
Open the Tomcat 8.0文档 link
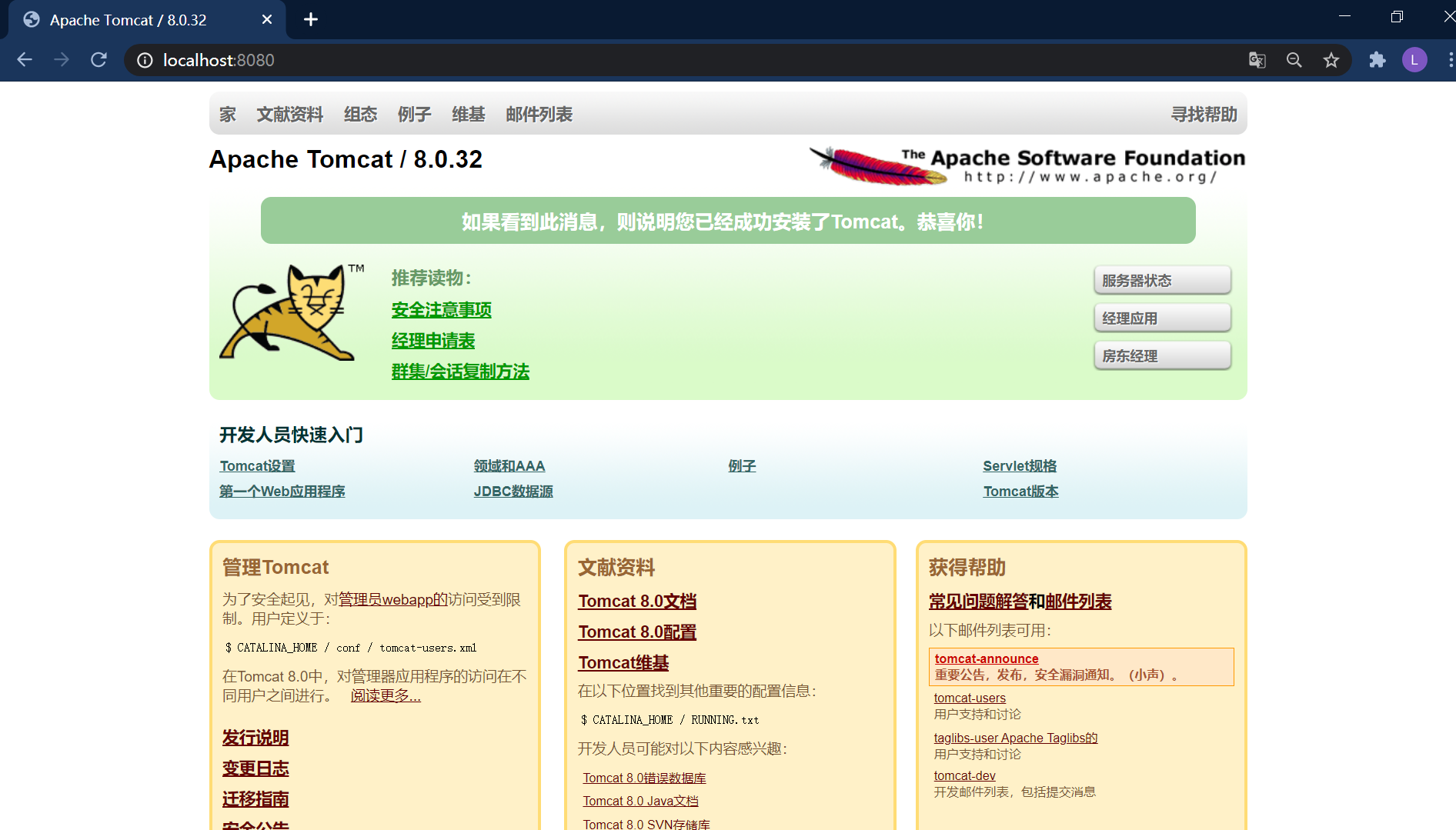[636, 601]
